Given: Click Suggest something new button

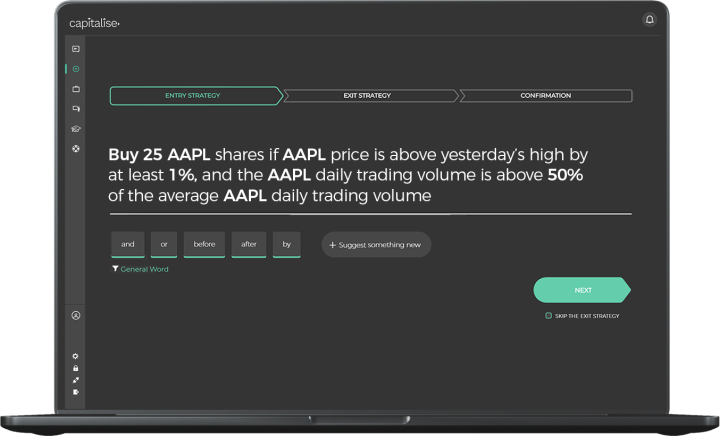Looking at the screenshot, I should point(376,245).
